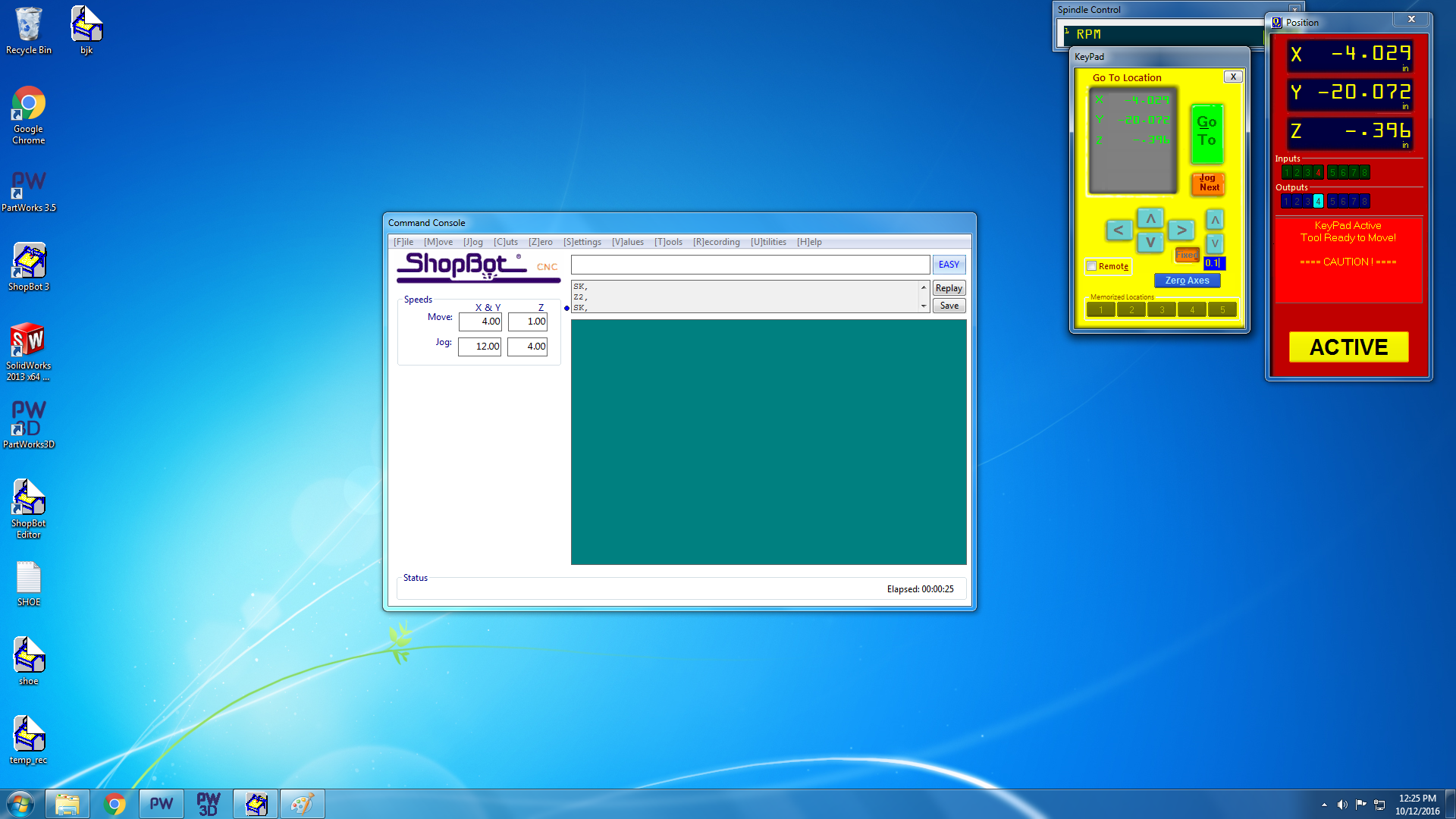This screenshot has height=819, width=1456.
Task: Click the Zero Axes button
Action: tap(1187, 281)
